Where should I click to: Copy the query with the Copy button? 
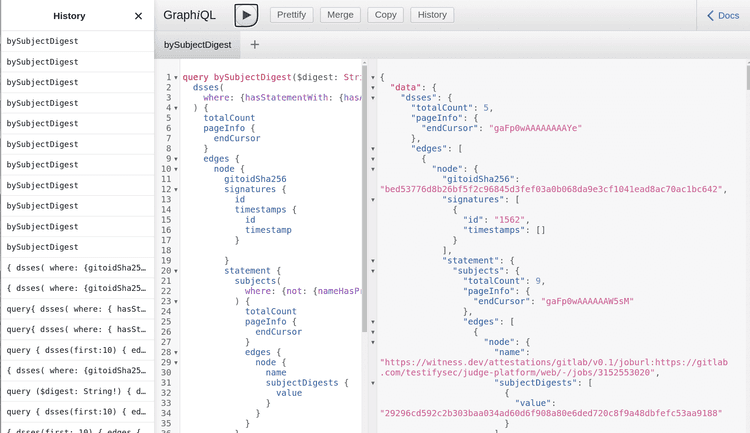(385, 15)
